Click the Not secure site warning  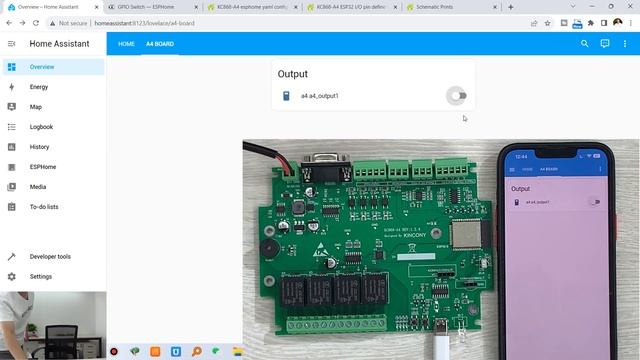68,23
